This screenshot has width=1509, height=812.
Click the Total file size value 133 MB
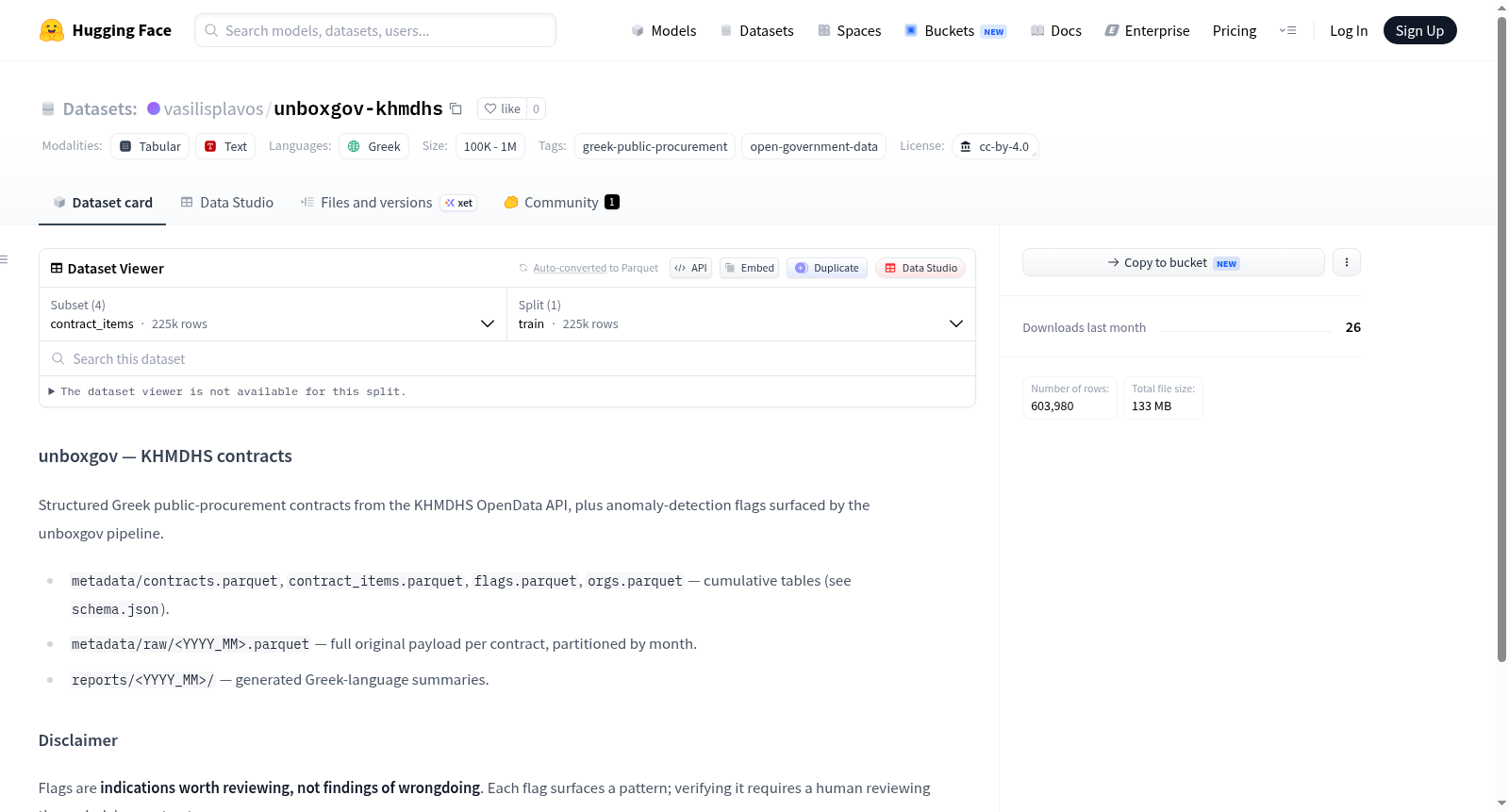[1152, 406]
